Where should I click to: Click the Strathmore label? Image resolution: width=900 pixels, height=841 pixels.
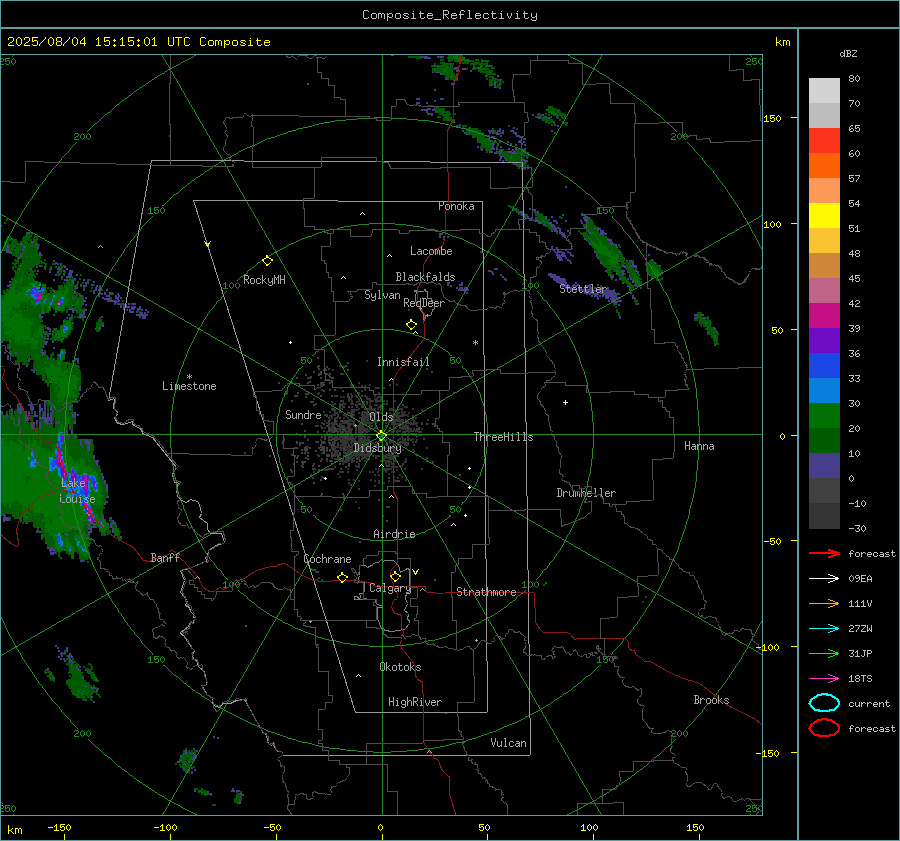486,592
